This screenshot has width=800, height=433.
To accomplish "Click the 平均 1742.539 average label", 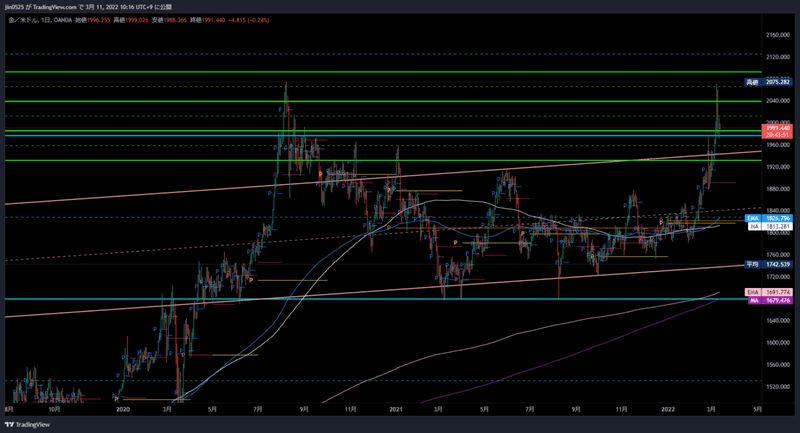I will pos(768,264).
